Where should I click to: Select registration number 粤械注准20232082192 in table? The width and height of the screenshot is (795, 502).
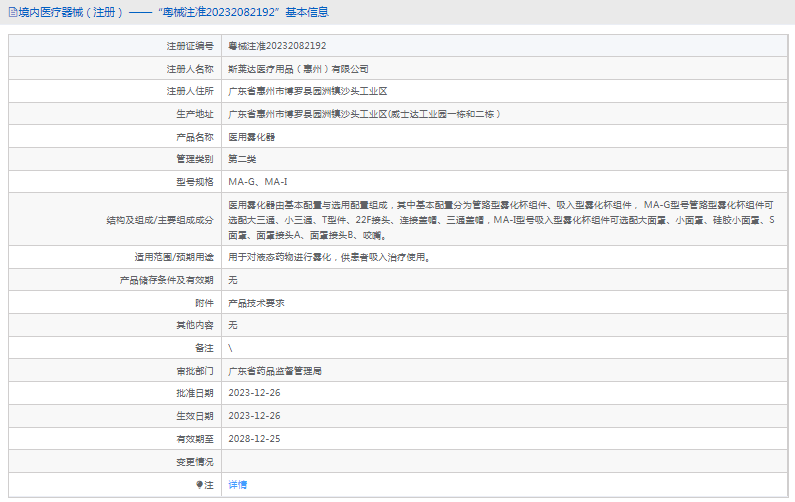pos(277,46)
